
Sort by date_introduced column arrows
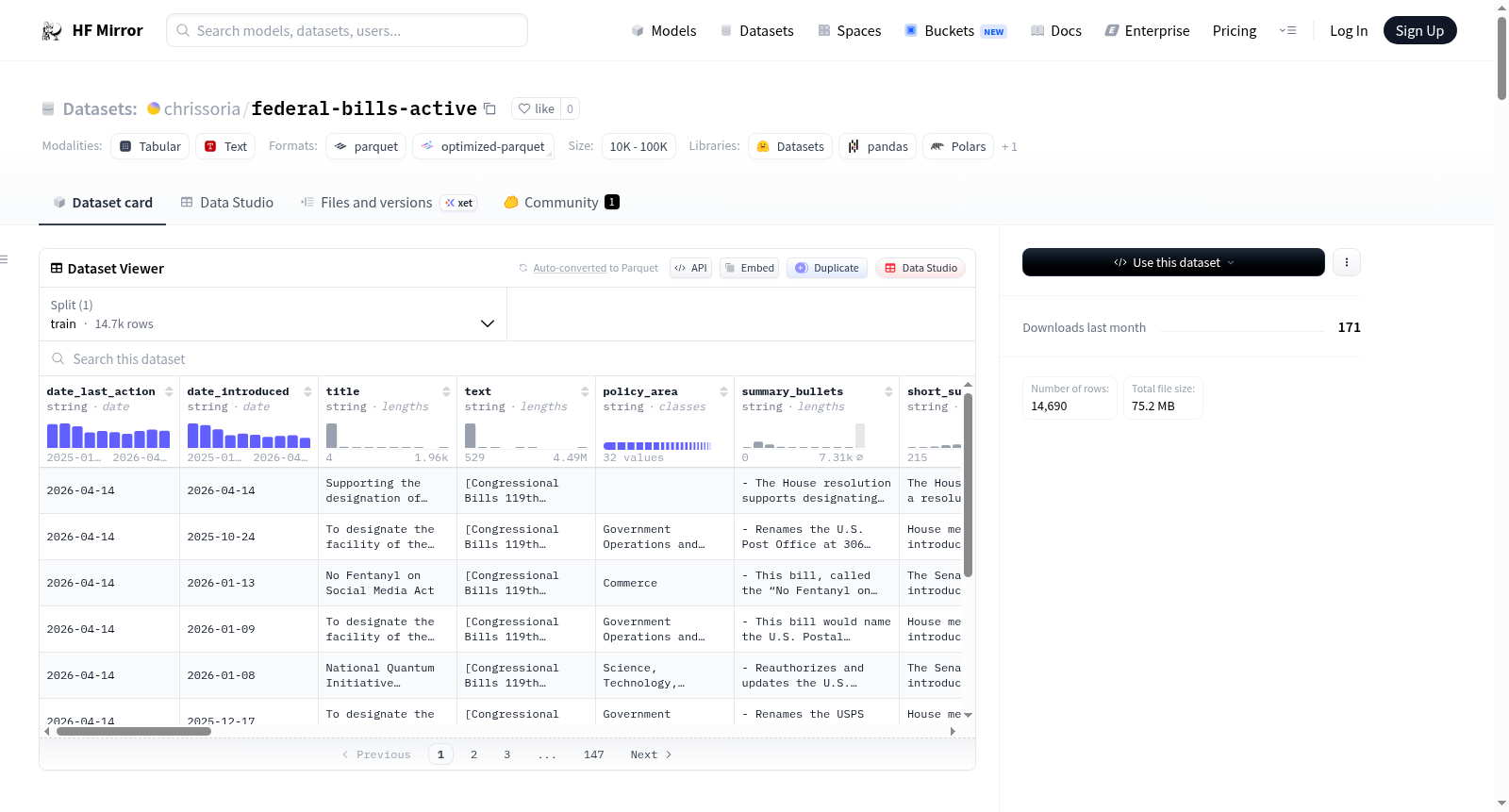point(307,391)
